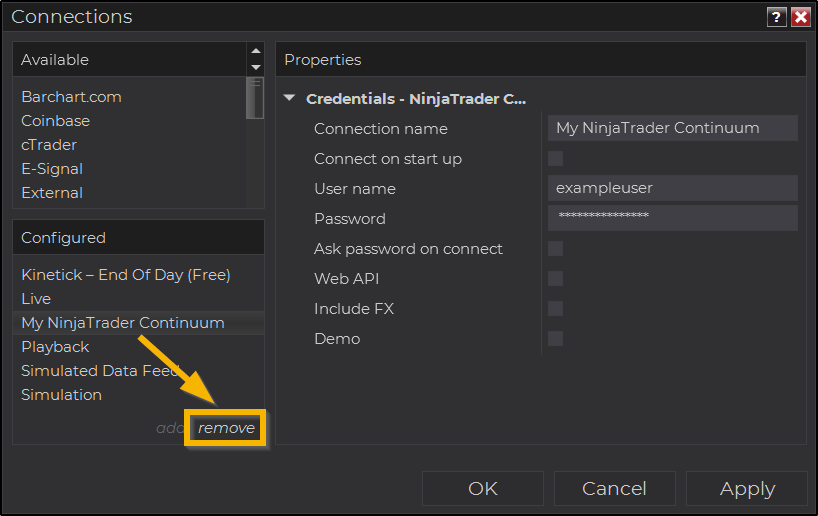
Task: Toggle the Demo checkbox
Action: point(555,339)
